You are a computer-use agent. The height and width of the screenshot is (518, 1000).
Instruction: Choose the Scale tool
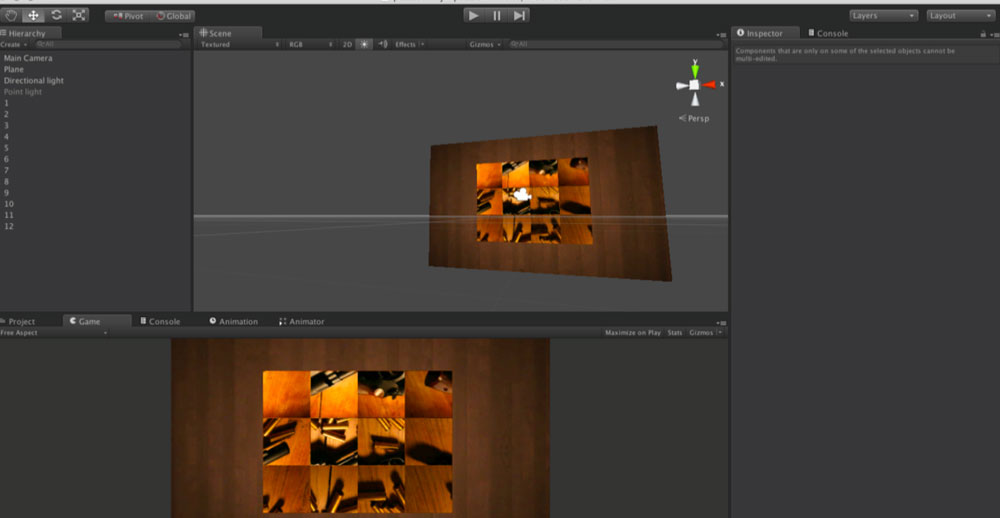click(x=79, y=15)
